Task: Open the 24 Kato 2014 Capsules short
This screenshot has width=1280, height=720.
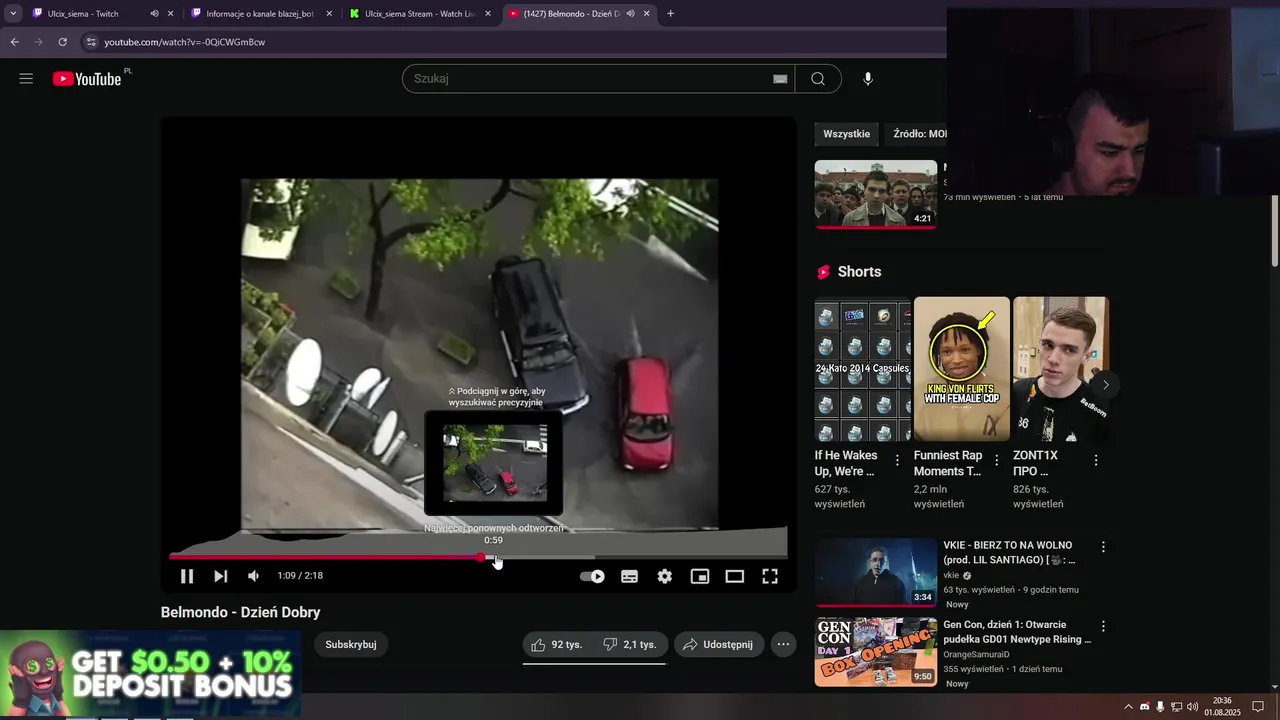Action: point(862,369)
